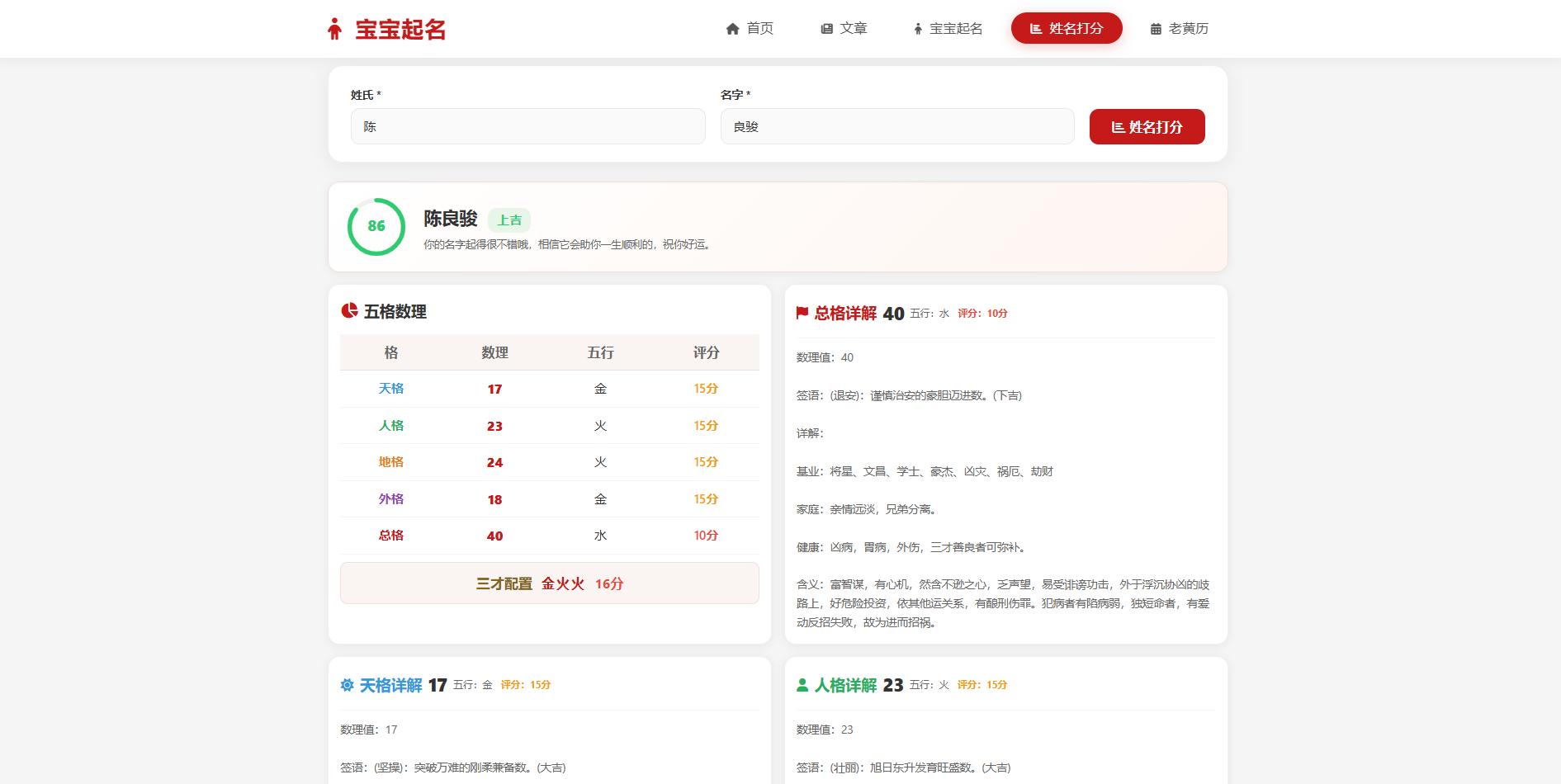Click the 宝宝起名 site title
The image size is (1561, 784).
[400, 29]
